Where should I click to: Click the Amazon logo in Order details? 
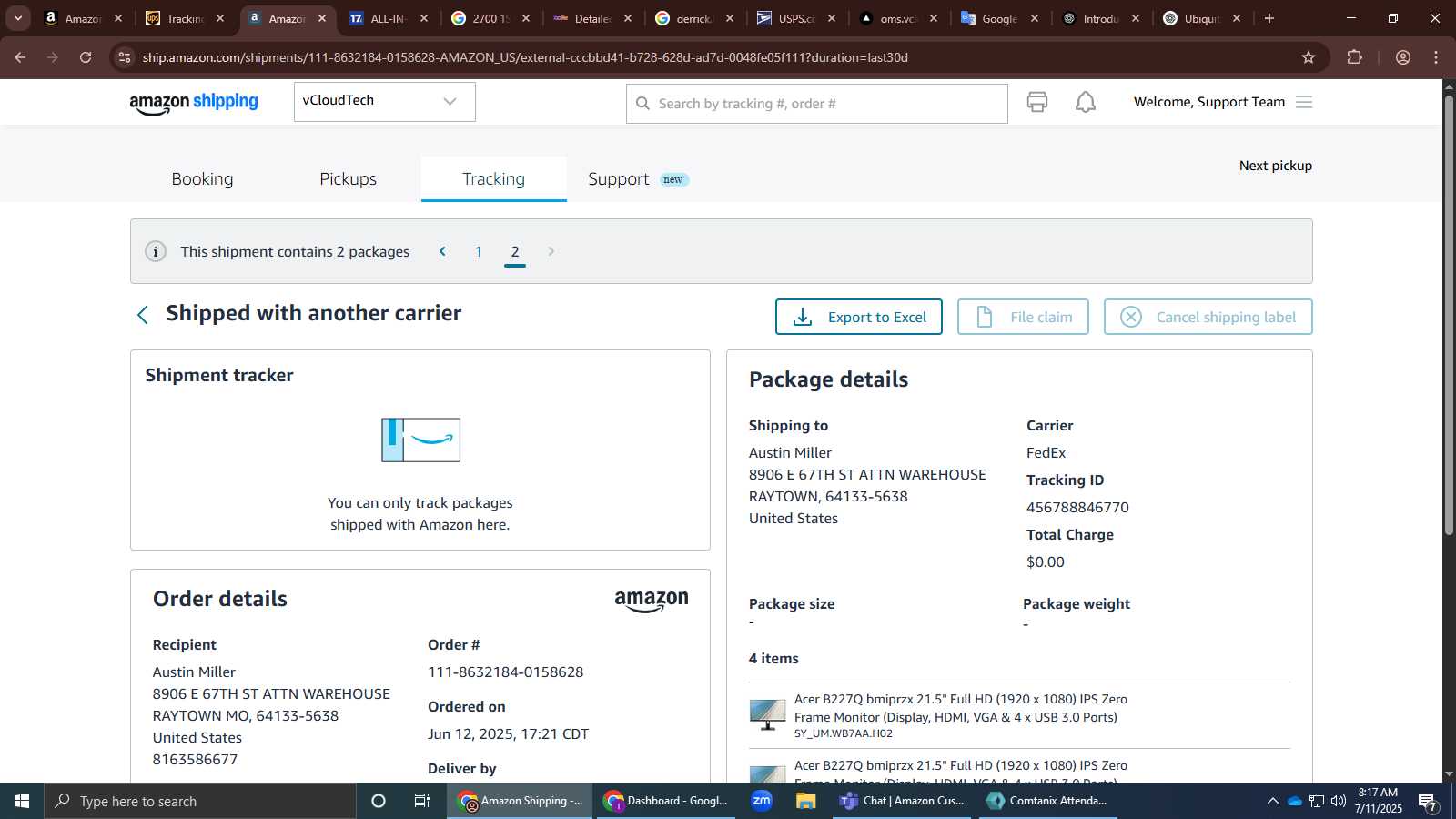(x=652, y=601)
